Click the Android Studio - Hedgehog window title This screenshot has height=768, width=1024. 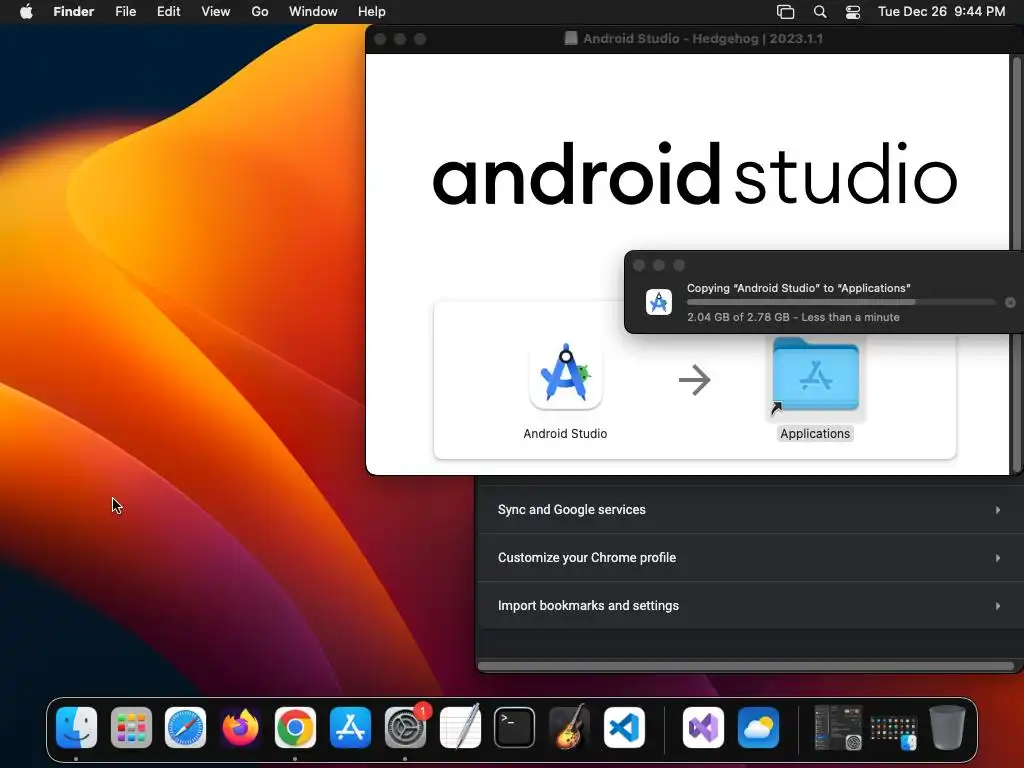pos(703,39)
